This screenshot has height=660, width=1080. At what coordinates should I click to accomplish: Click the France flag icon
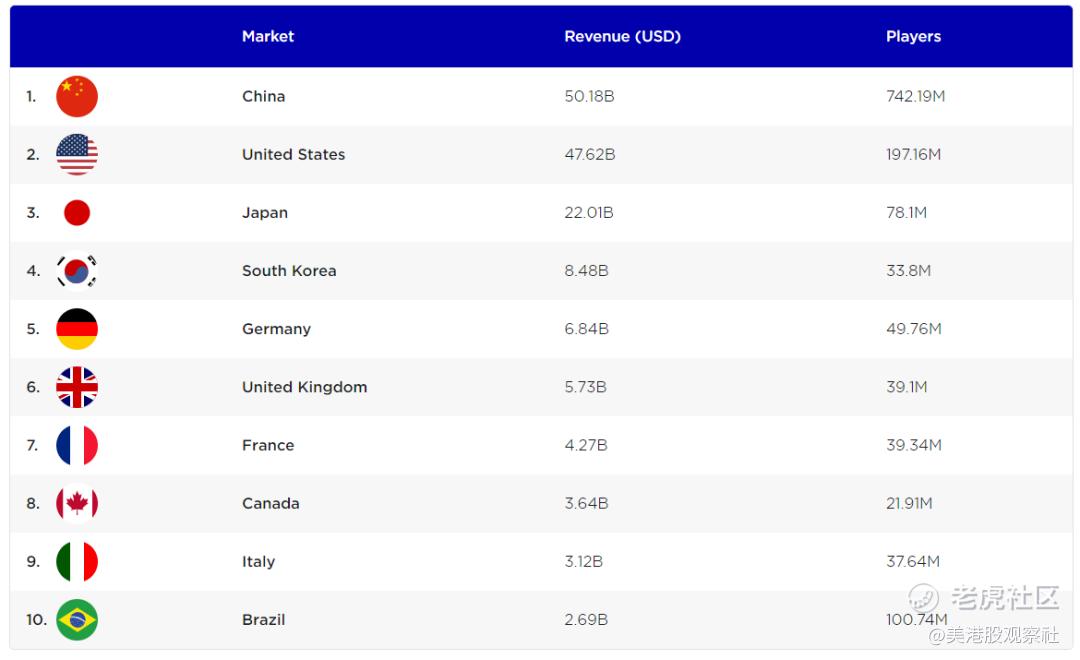77,445
